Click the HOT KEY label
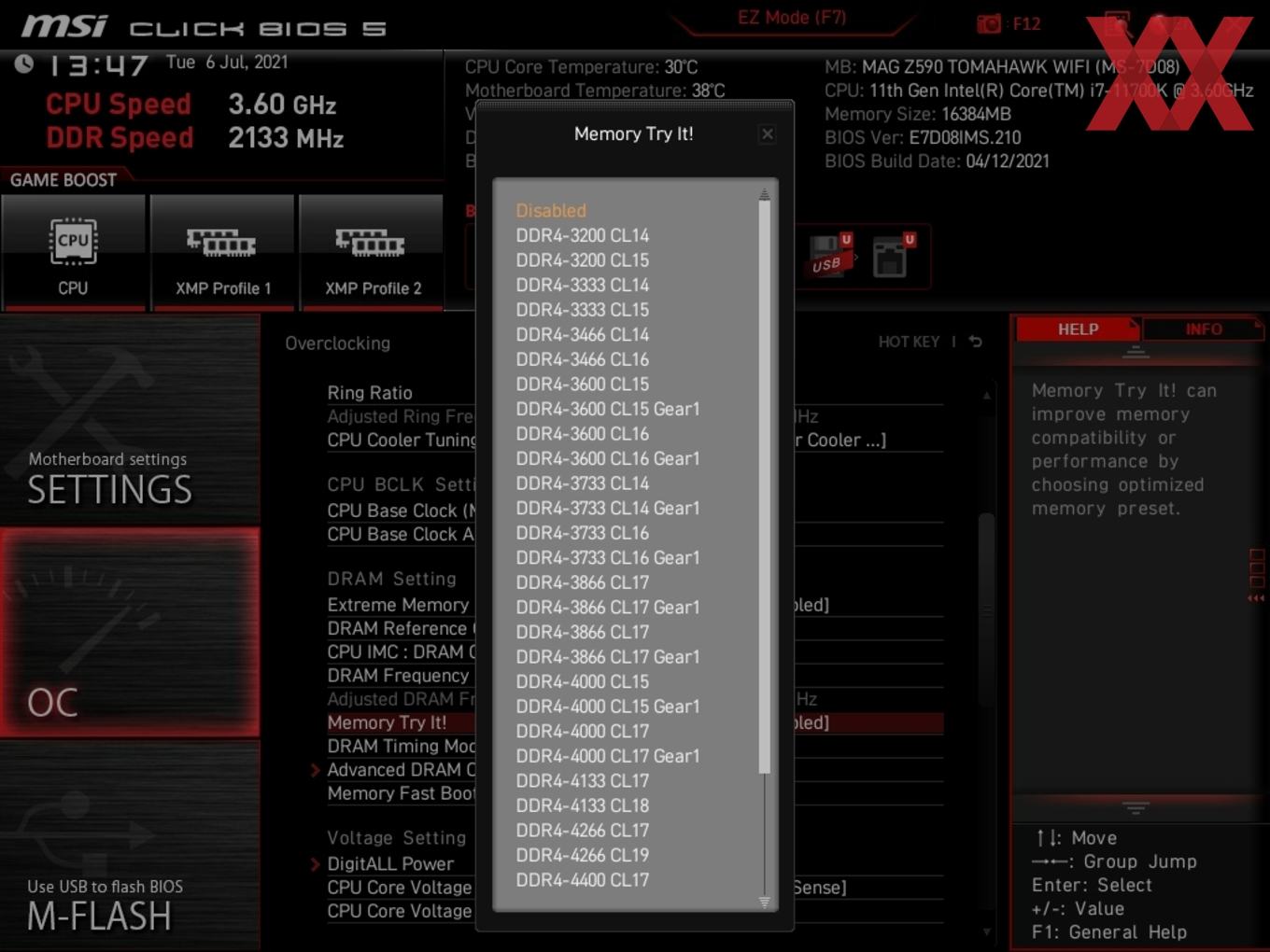Screen dimensions: 1270x952 tap(909, 342)
